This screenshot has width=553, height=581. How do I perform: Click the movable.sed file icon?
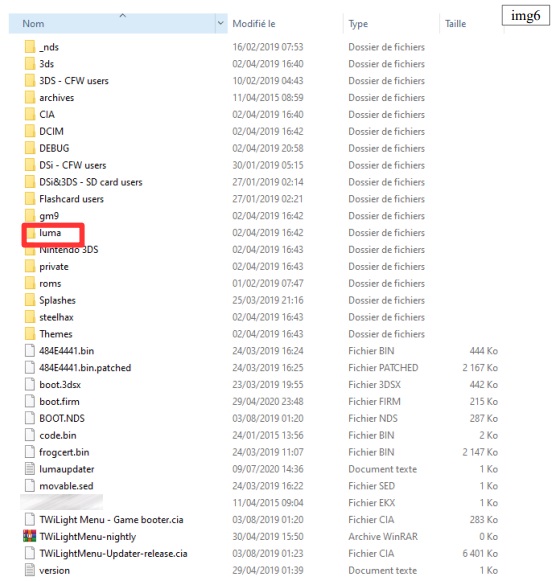[30, 486]
